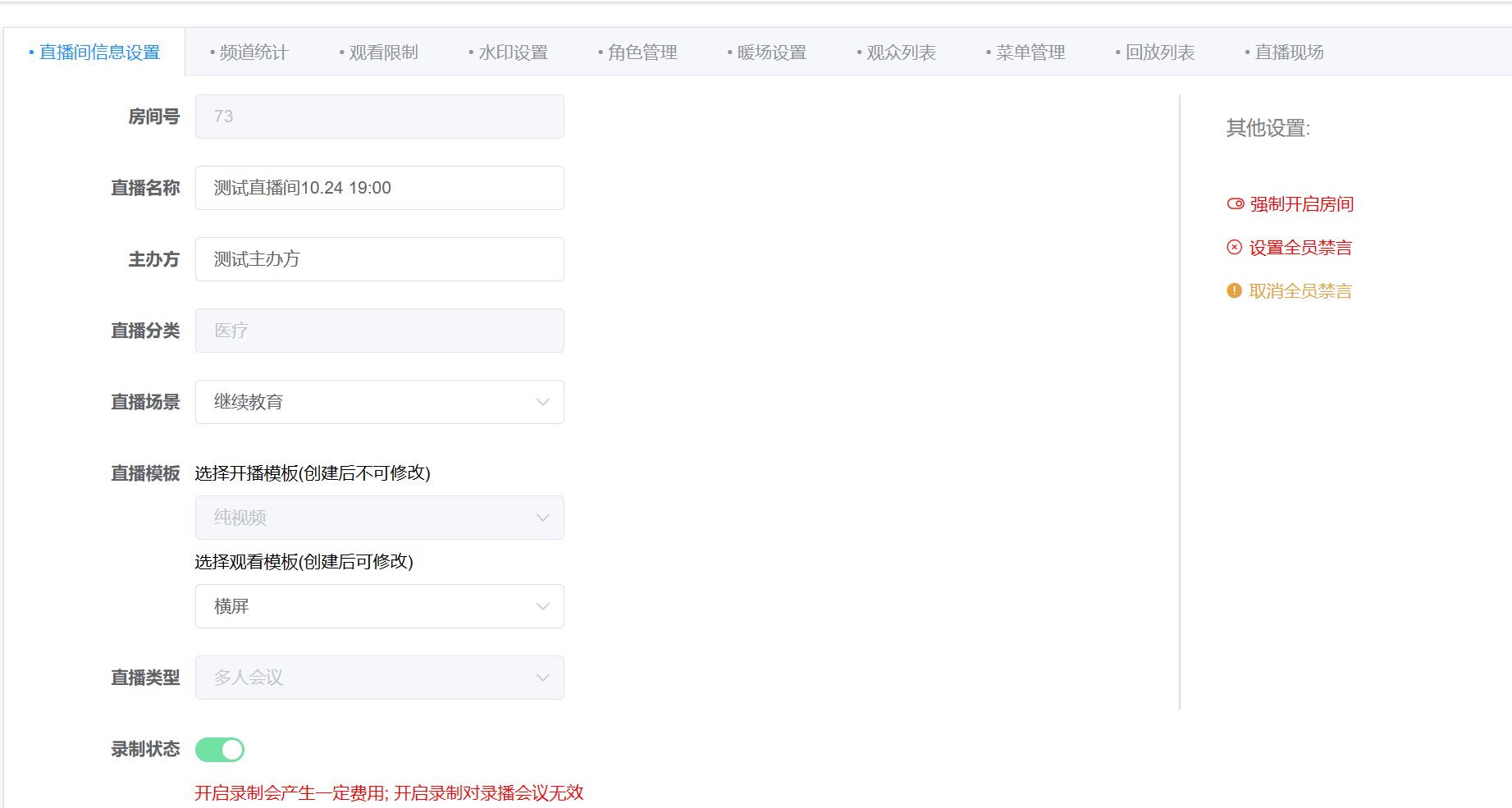The height and width of the screenshot is (808, 1512).
Task: Click the red recording fee warning text
Action: pos(389,793)
